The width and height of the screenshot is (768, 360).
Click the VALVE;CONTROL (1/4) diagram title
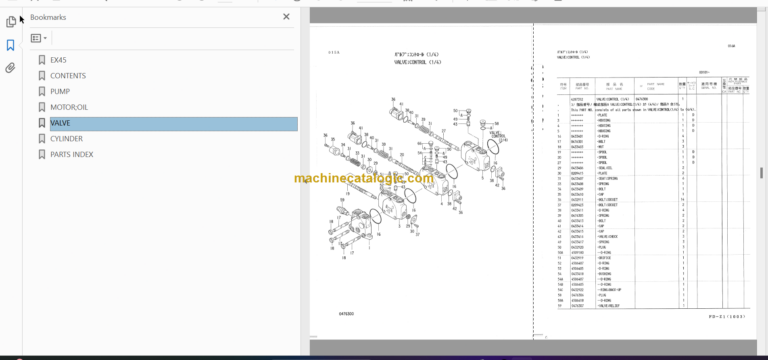(x=418, y=62)
